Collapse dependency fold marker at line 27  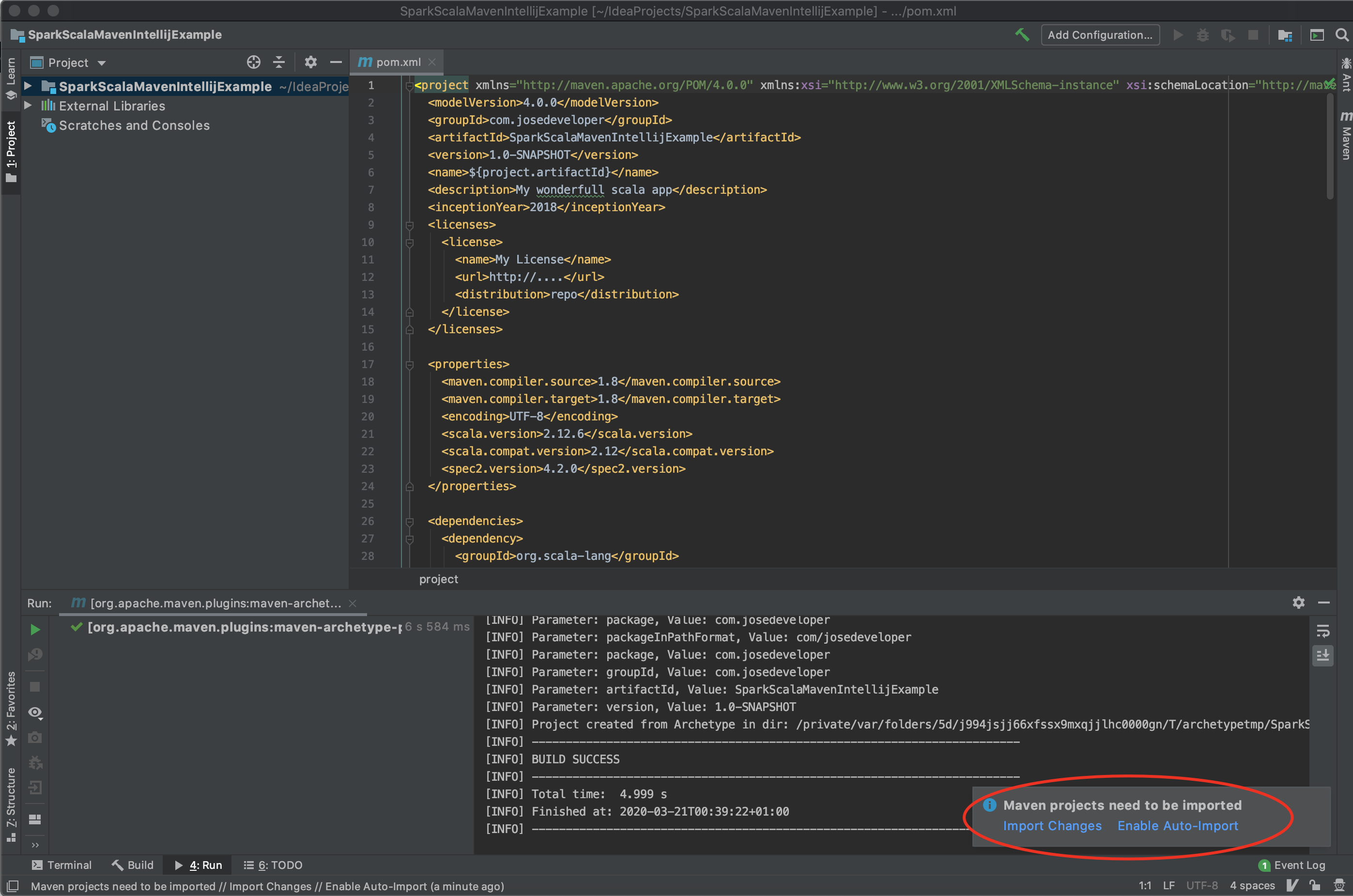tap(409, 539)
